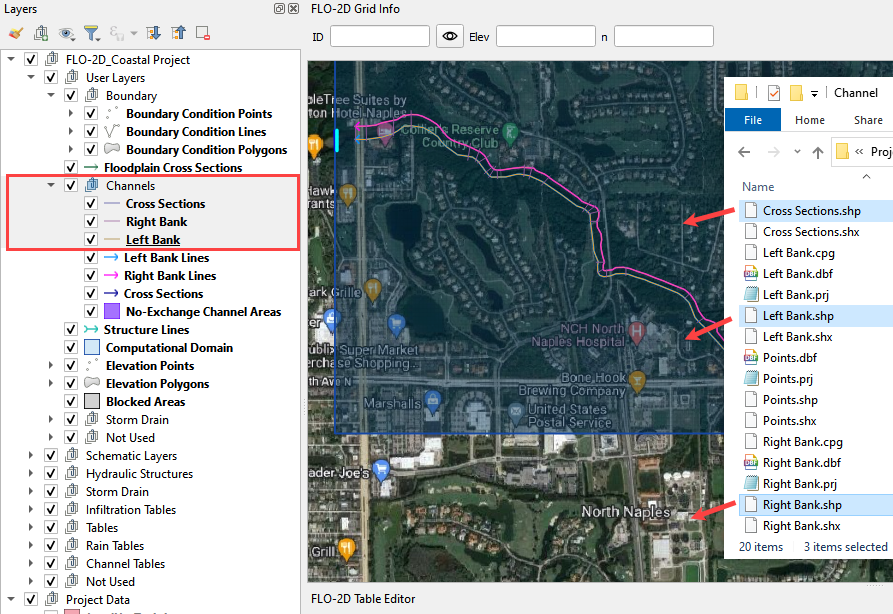Viewport: 893px width, 614px height.
Task: Click the Add Group icon in Layers toolbar
Action: [x=40, y=33]
